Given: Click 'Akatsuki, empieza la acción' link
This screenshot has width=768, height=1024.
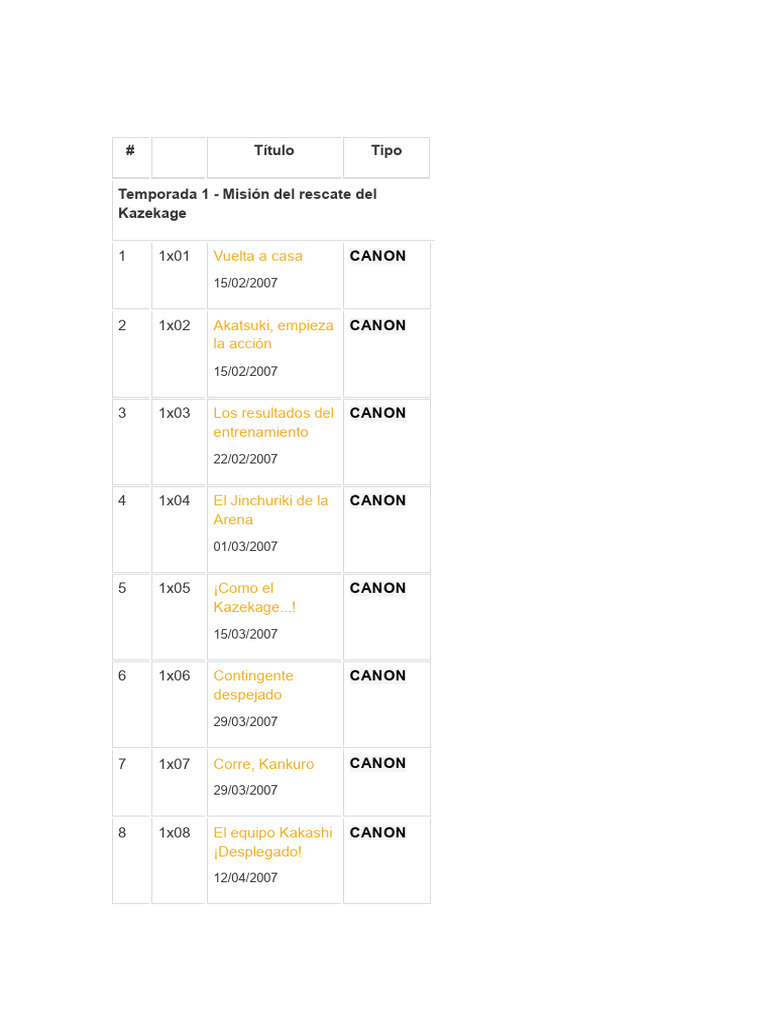Looking at the screenshot, I should [x=273, y=334].
